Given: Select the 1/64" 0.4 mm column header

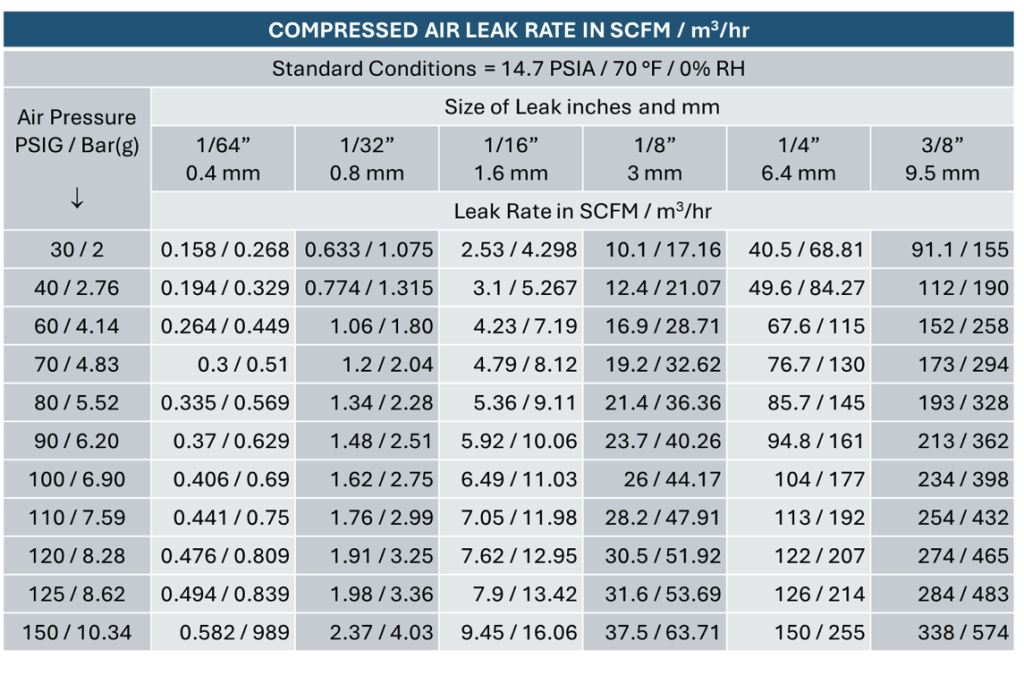Looking at the screenshot, I should click(x=223, y=159).
